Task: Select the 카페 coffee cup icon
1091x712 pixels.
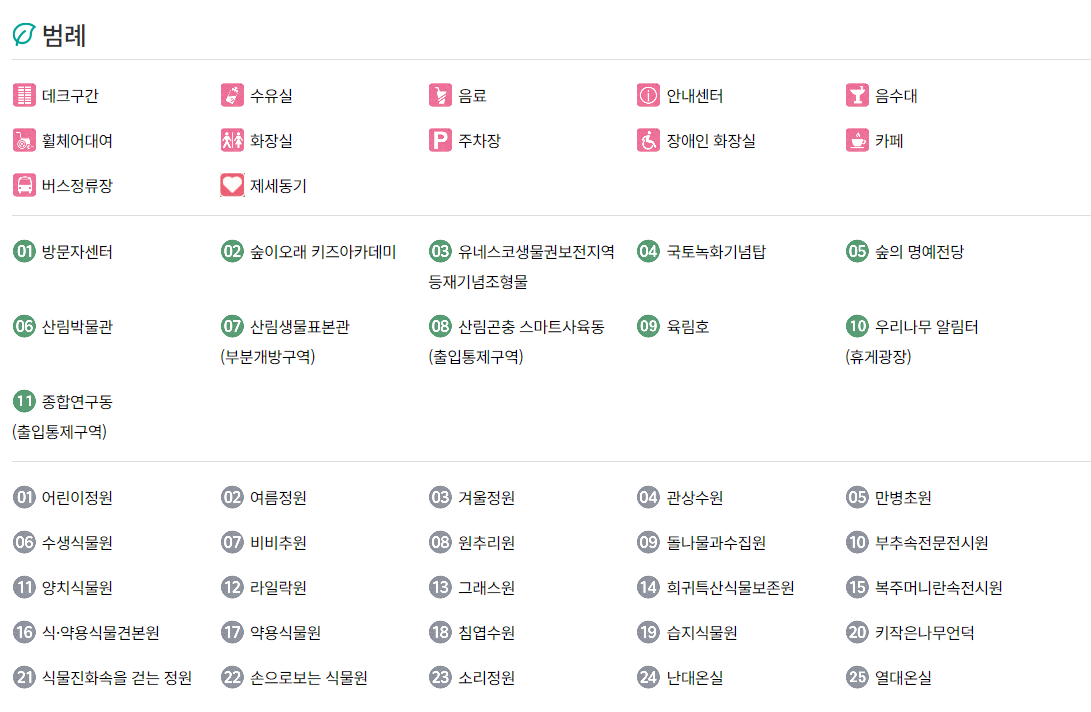Action: pyautogui.click(x=857, y=141)
